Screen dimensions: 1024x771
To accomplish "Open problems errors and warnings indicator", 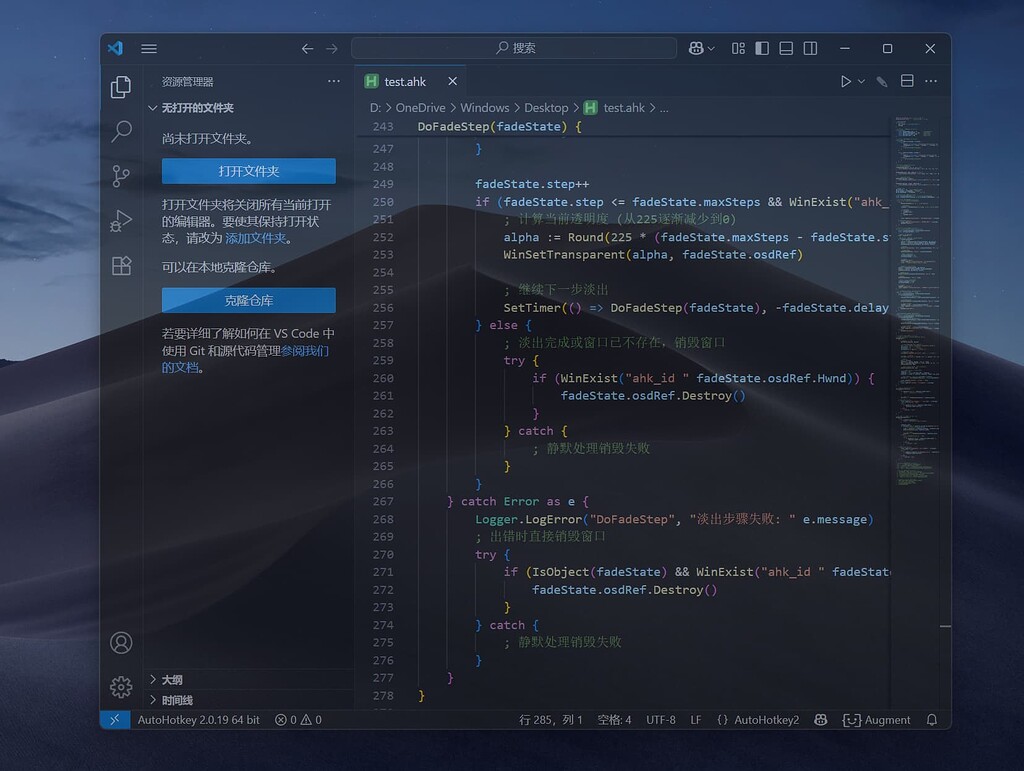I will point(298,719).
